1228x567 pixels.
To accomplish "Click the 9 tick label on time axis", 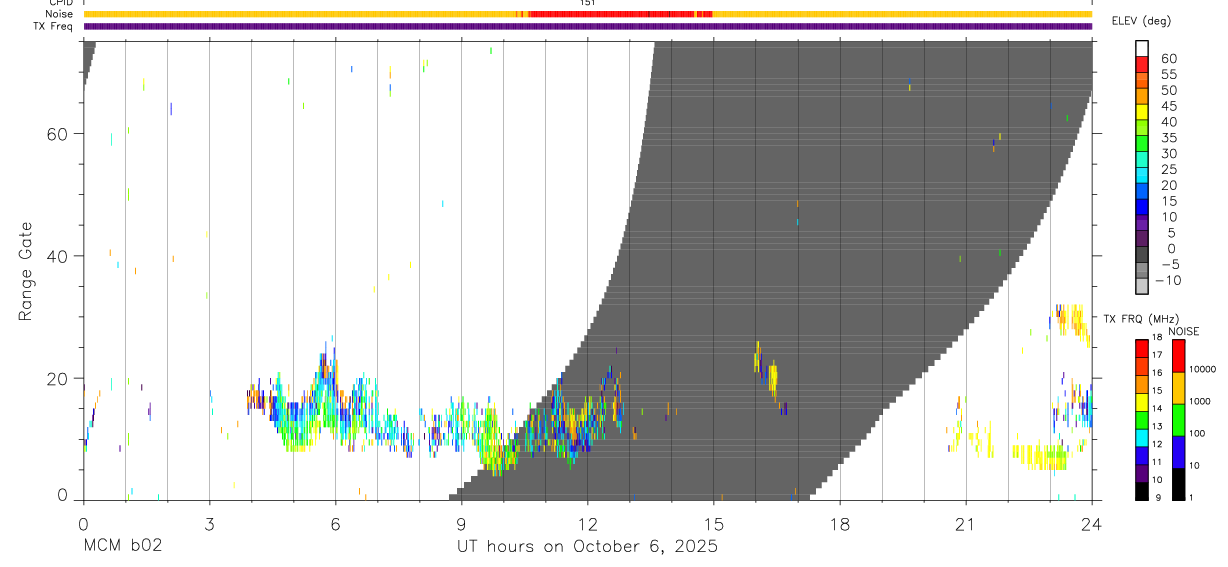I will pyautogui.click(x=461, y=524).
